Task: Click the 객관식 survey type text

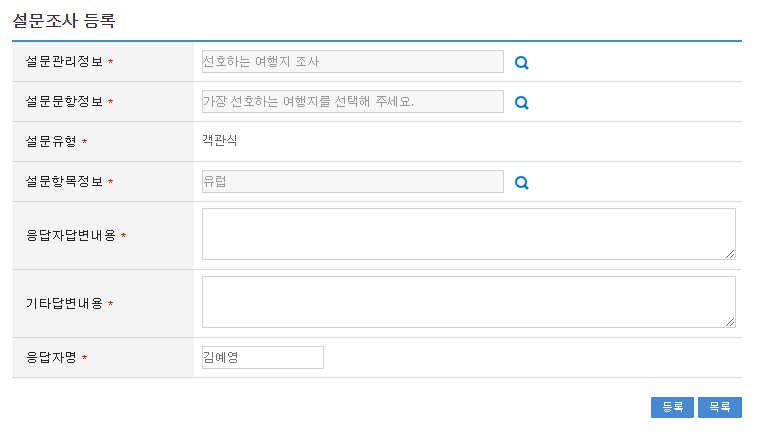Action: coord(219,141)
